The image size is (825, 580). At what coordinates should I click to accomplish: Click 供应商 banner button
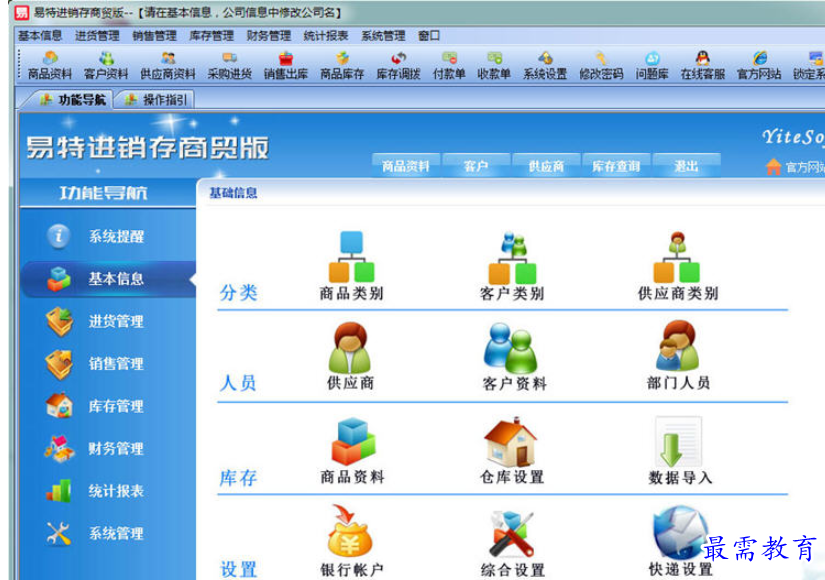[x=546, y=166]
